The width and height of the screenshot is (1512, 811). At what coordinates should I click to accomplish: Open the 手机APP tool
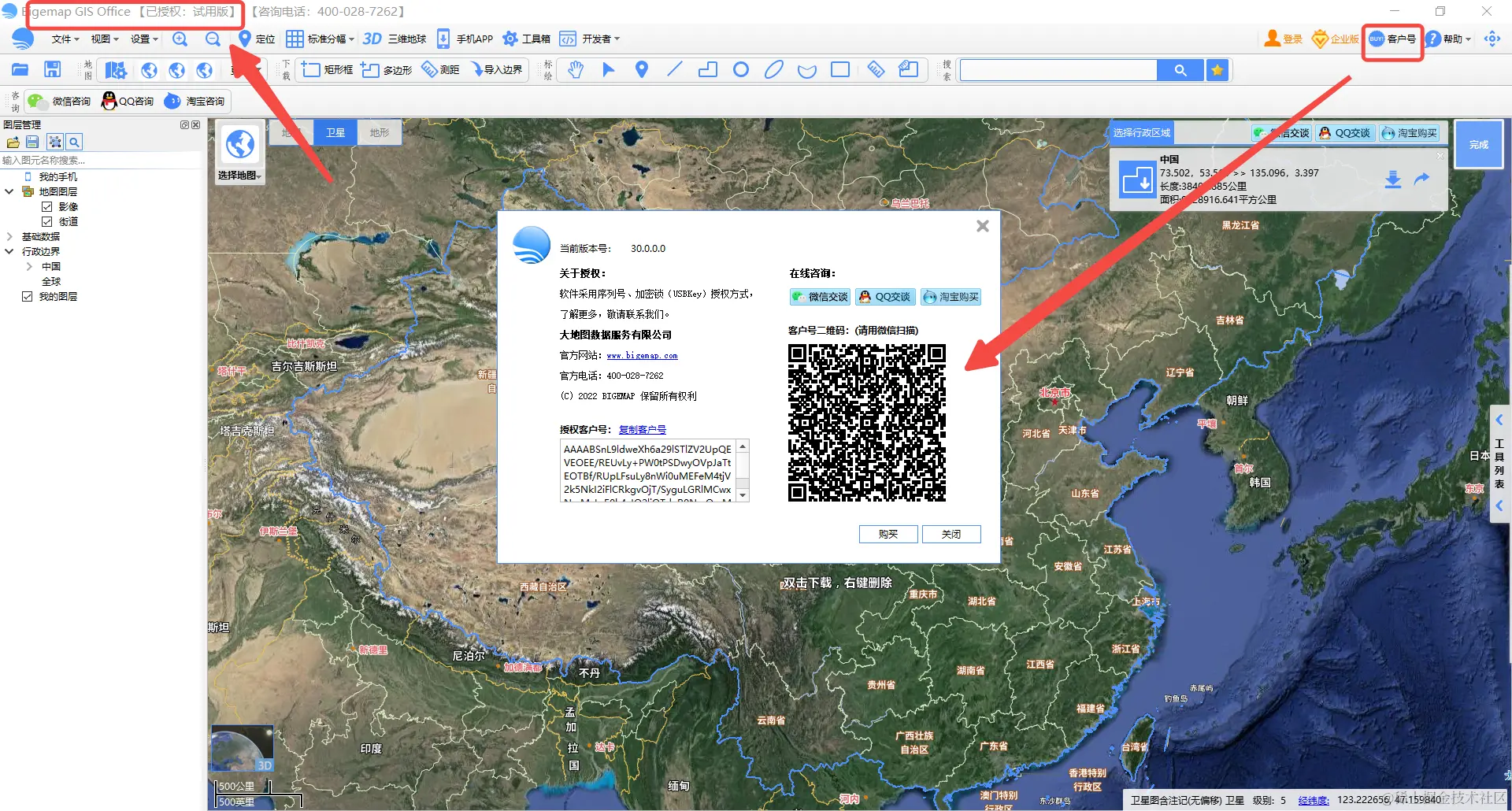(x=465, y=39)
